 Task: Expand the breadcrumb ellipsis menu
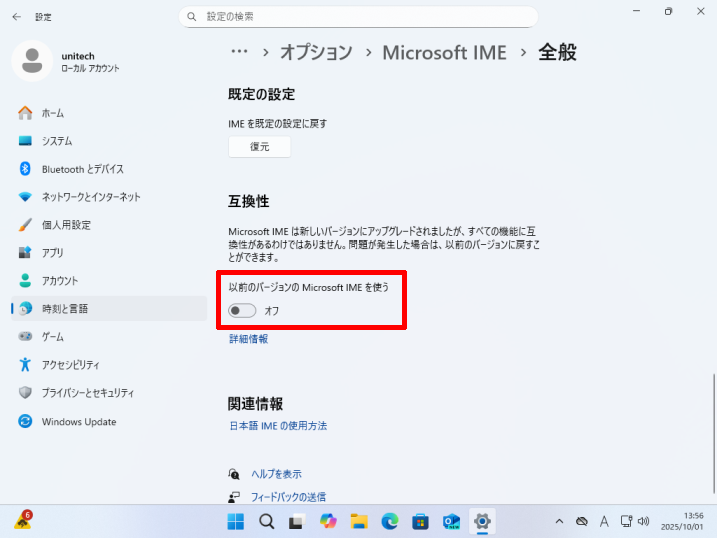coord(239,52)
